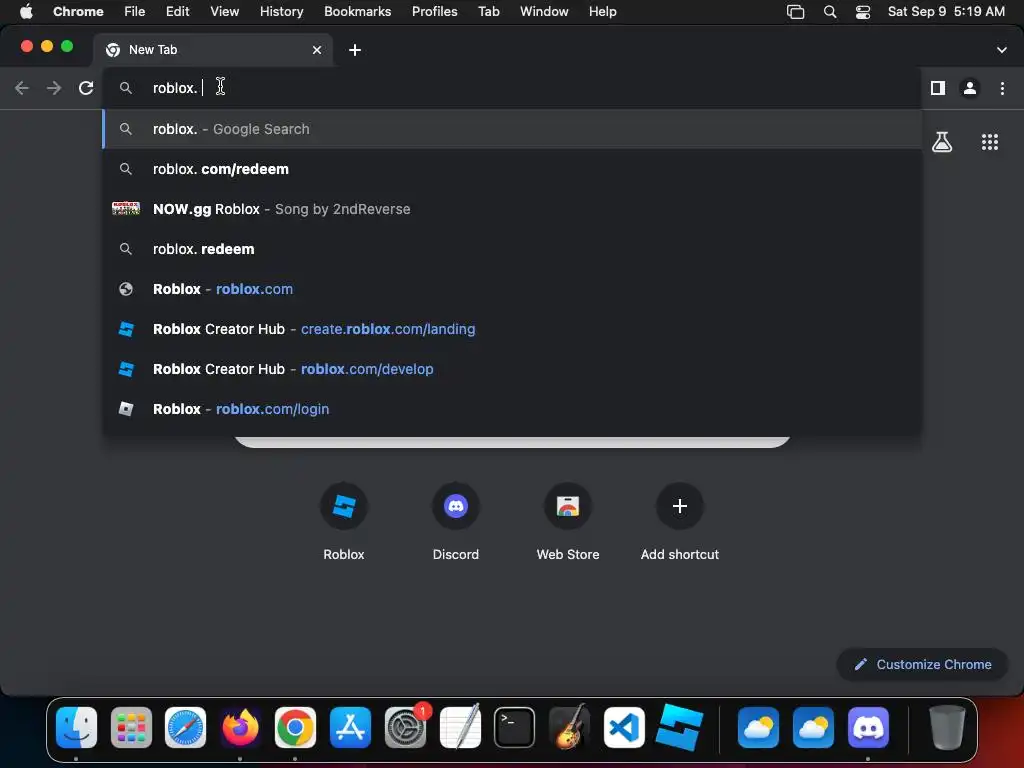This screenshot has height=768, width=1024.
Task: Launch Safari from the dock
Action: point(185,728)
